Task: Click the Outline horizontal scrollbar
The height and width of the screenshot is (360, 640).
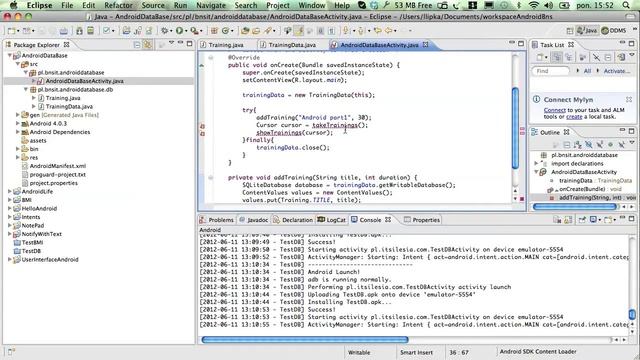Action: (x=575, y=207)
